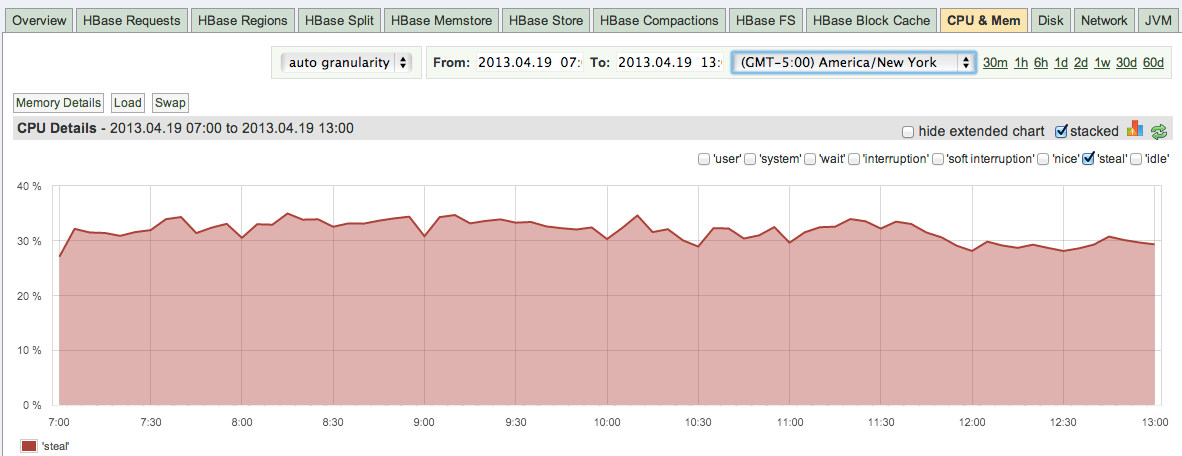Switch to the HBase Memstore tab
The width and height of the screenshot is (1182, 456).
click(x=441, y=20)
